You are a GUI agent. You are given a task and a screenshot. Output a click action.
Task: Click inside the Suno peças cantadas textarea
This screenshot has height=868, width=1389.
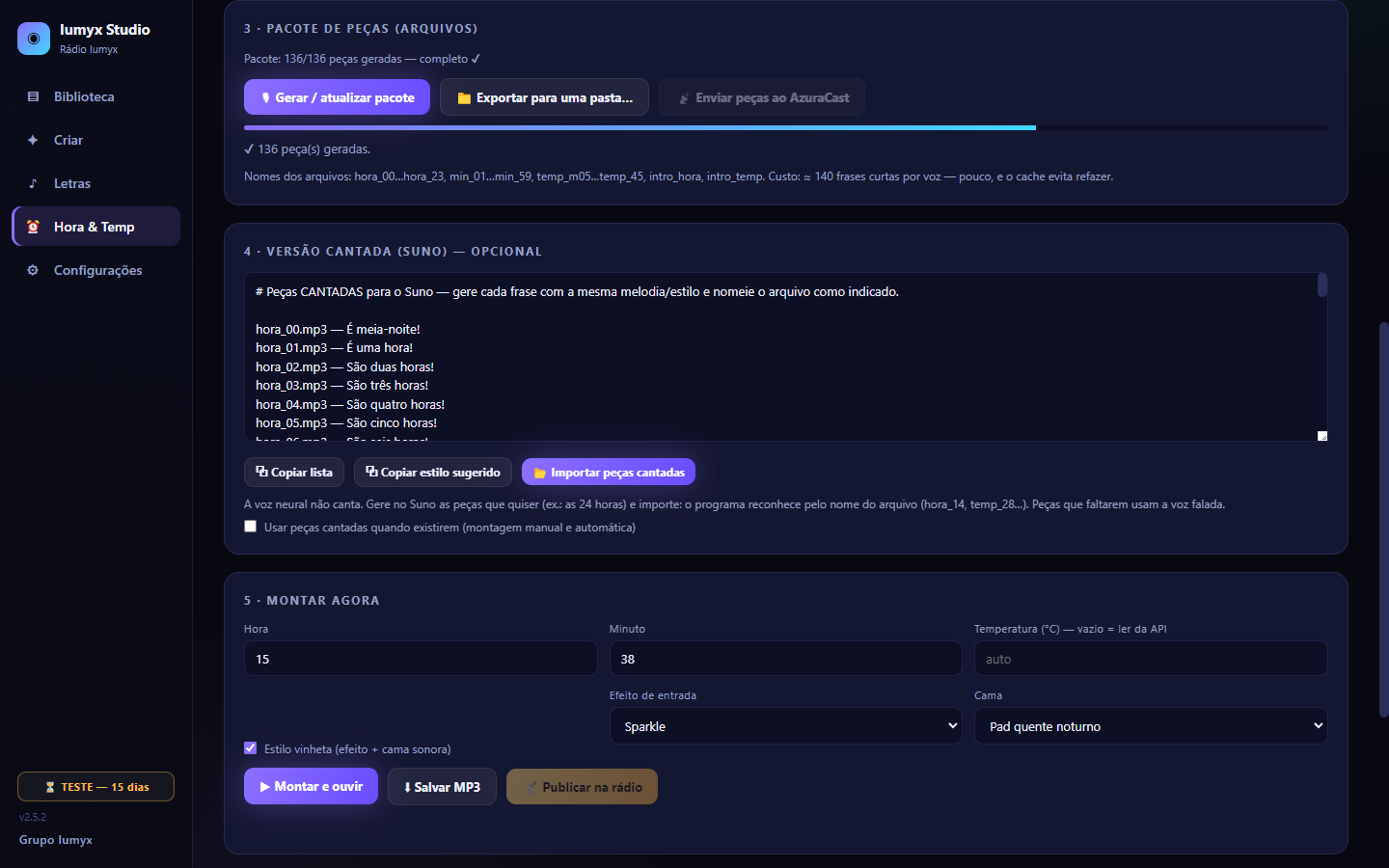click(785, 357)
